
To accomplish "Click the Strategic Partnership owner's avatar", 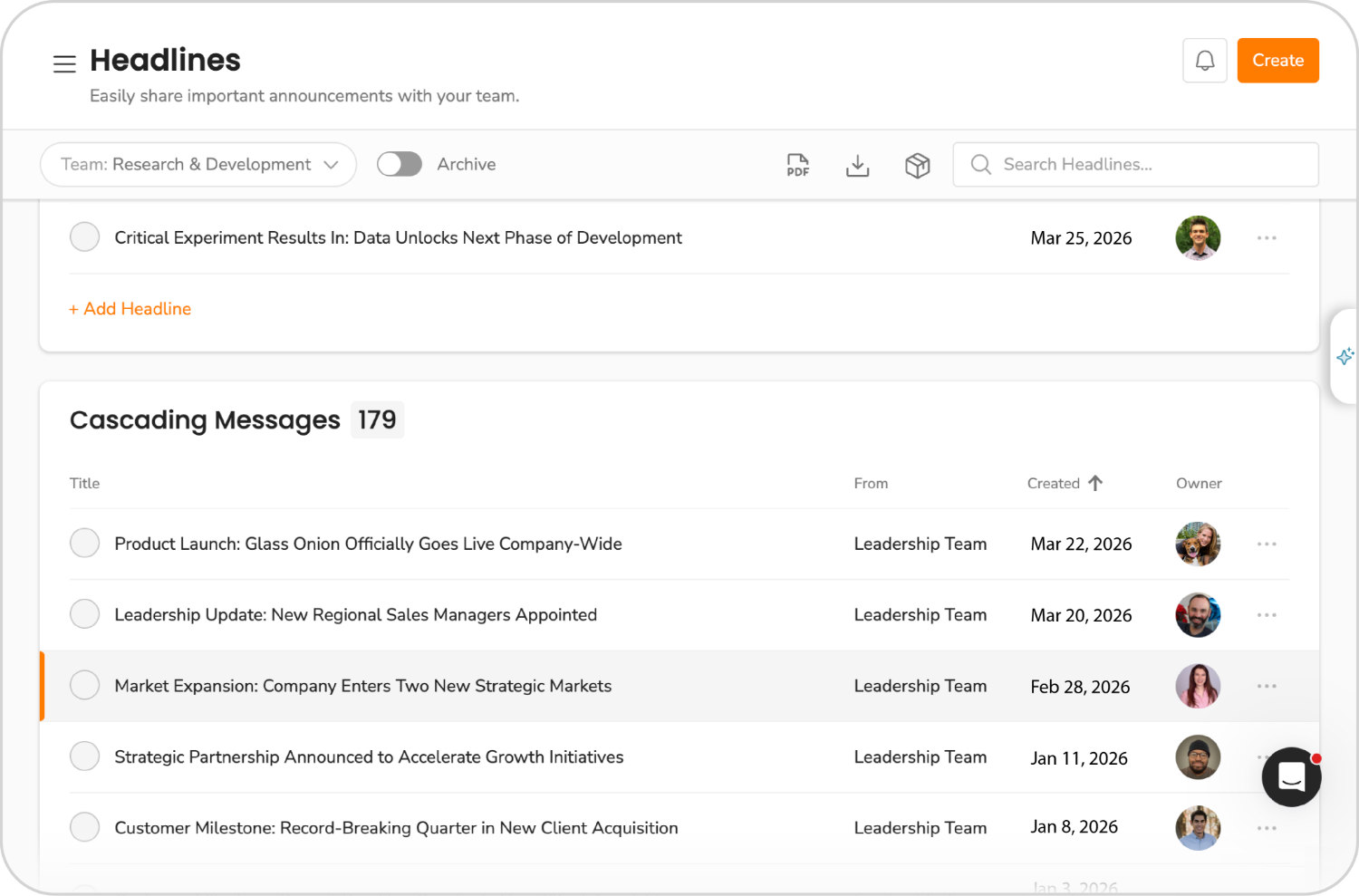I will pyautogui.click(x=1198, y=756).
